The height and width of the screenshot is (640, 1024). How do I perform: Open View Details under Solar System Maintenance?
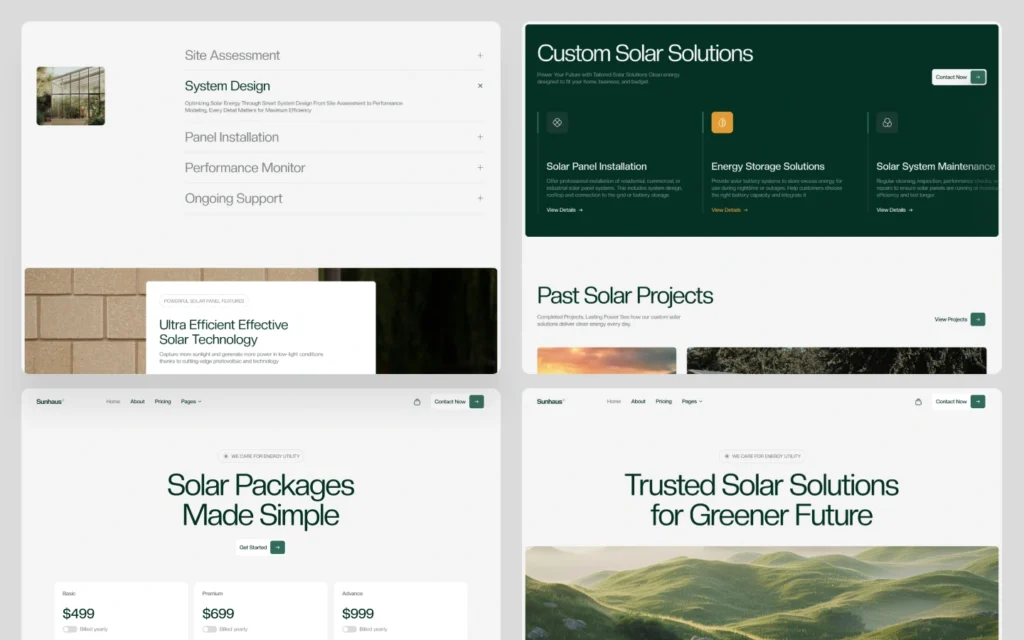[895, 210]
